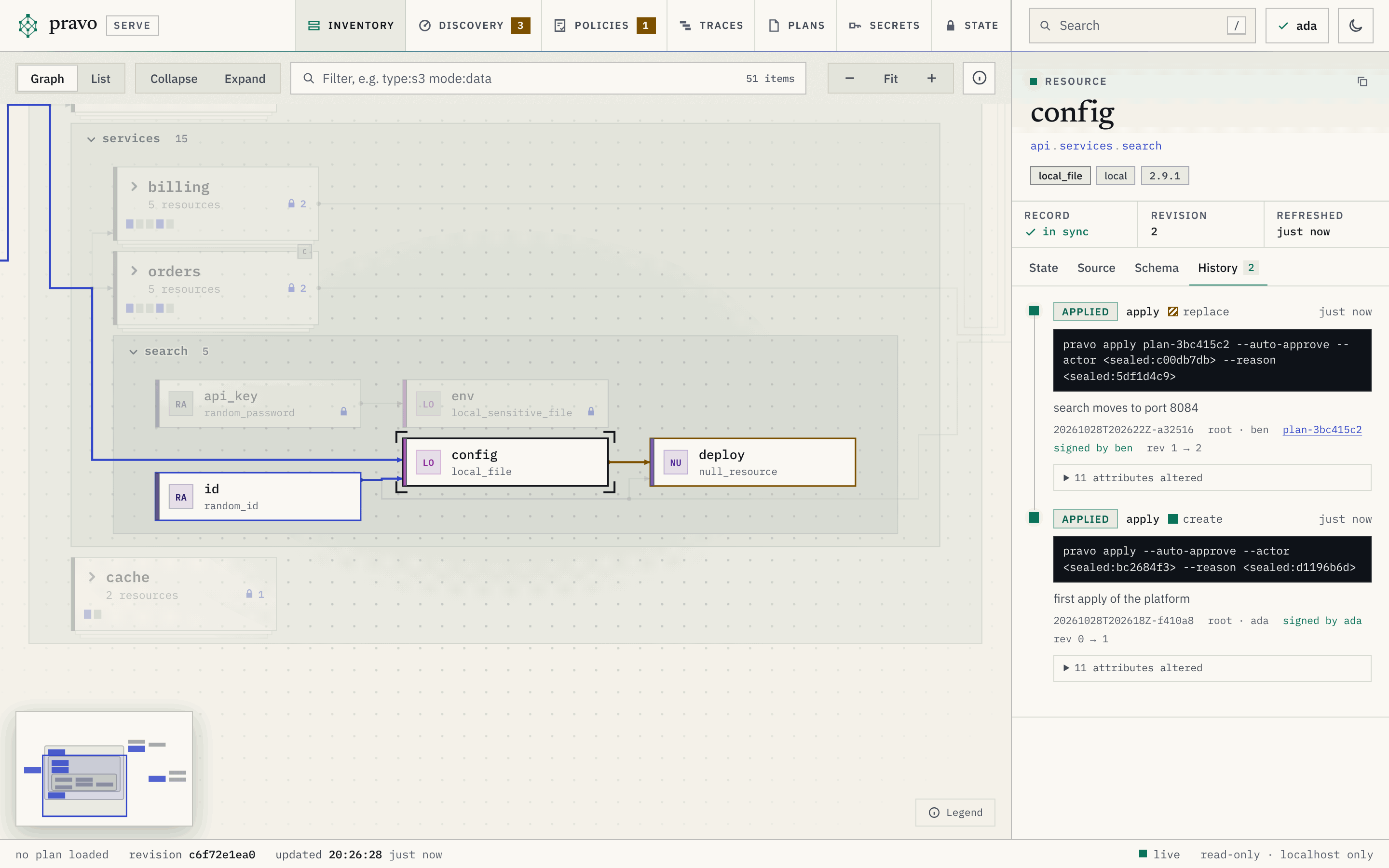
Task: Click the filter input field
Action: pyautogui.click(x=548, y=78)
